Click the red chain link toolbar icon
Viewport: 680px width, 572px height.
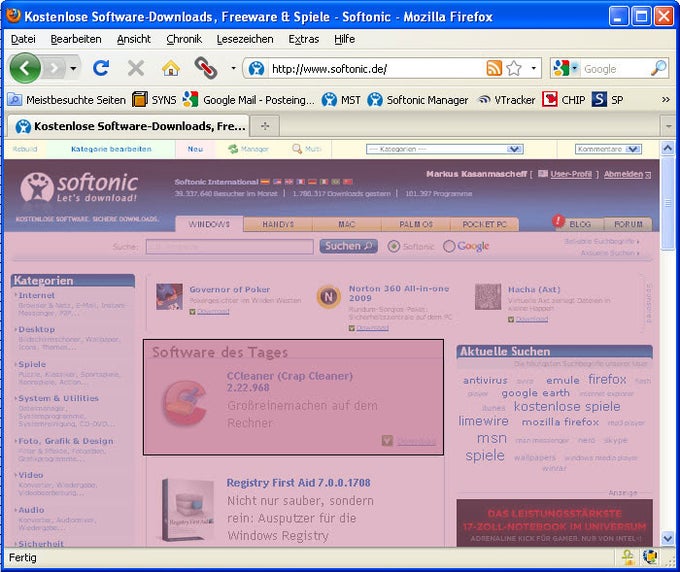point(206,68)
